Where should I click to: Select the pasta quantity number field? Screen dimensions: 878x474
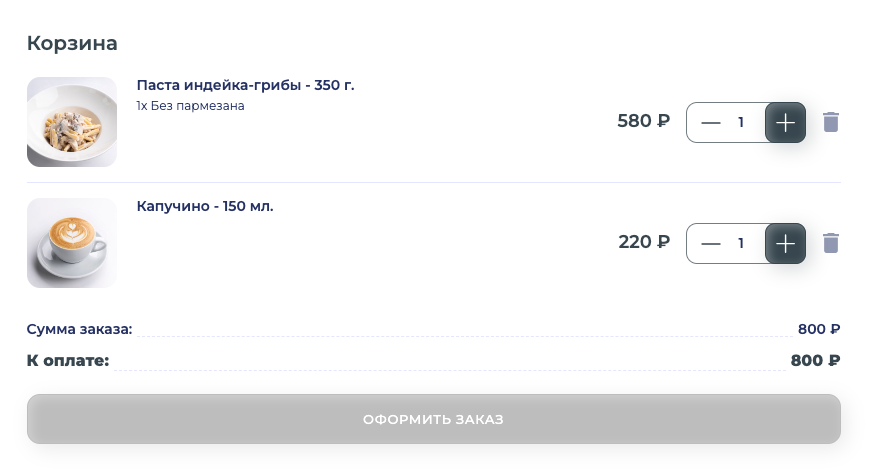[x=741, y=123]
